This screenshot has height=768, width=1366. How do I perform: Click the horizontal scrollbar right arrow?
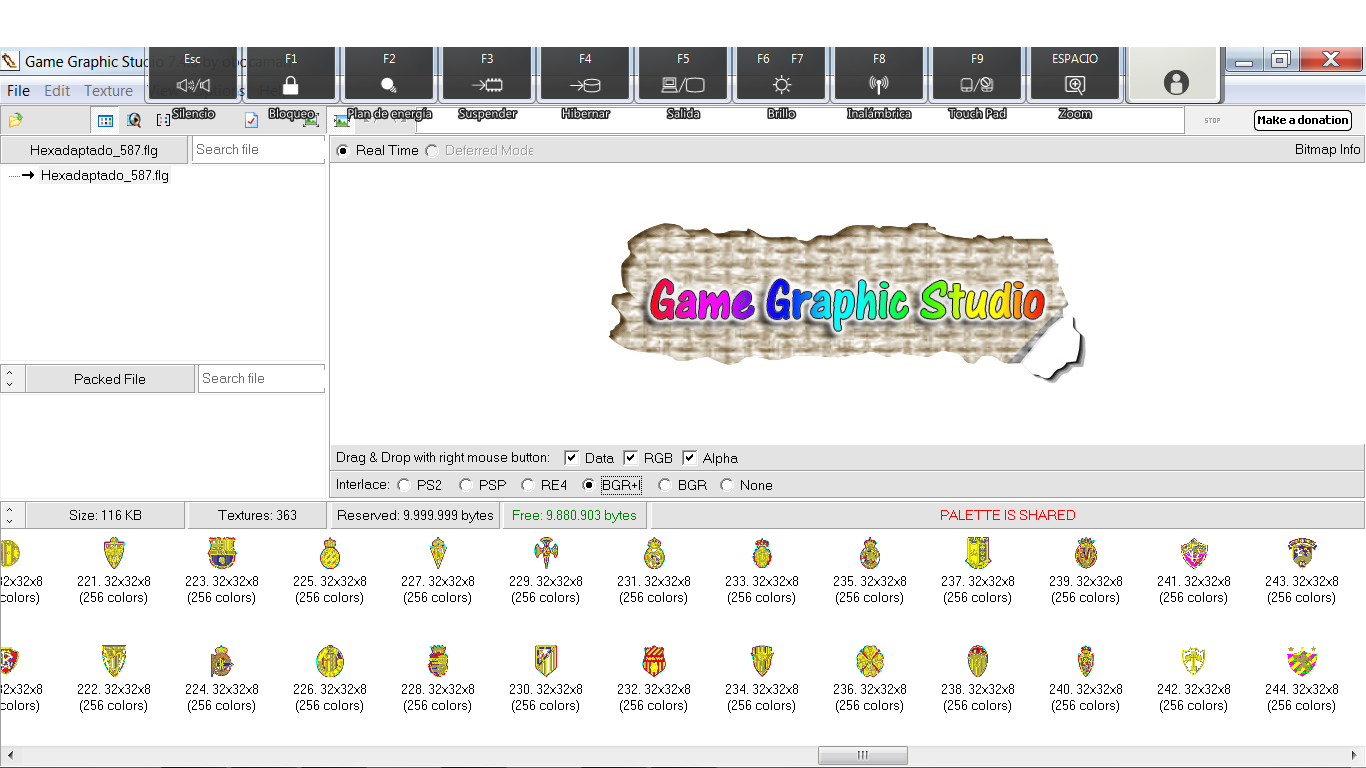(1357, 755)
